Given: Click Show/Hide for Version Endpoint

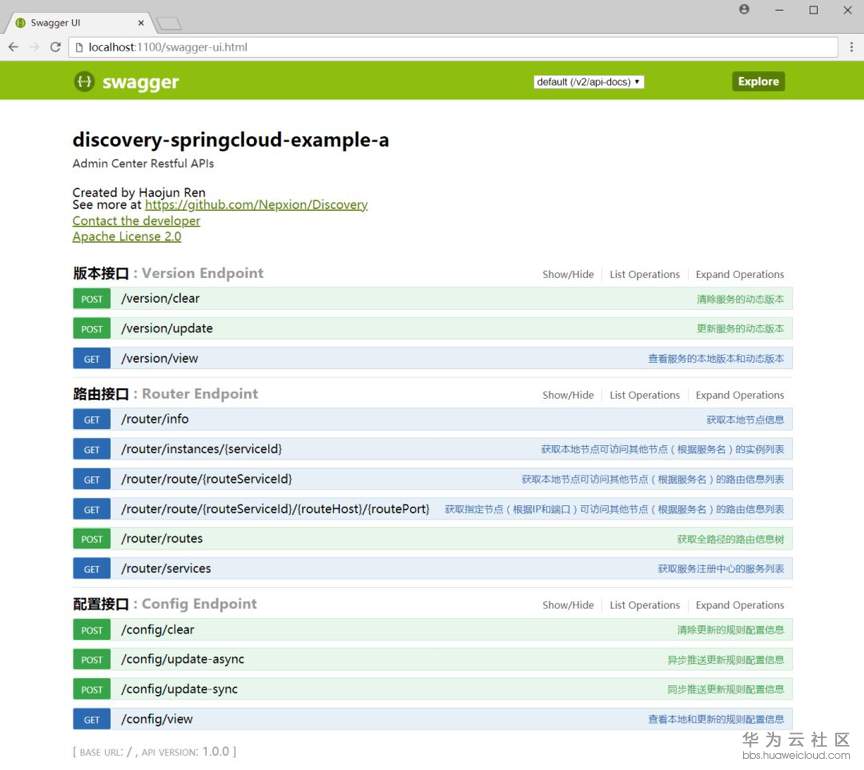Looking at the screenshot, I should click(x=568, y=274).
